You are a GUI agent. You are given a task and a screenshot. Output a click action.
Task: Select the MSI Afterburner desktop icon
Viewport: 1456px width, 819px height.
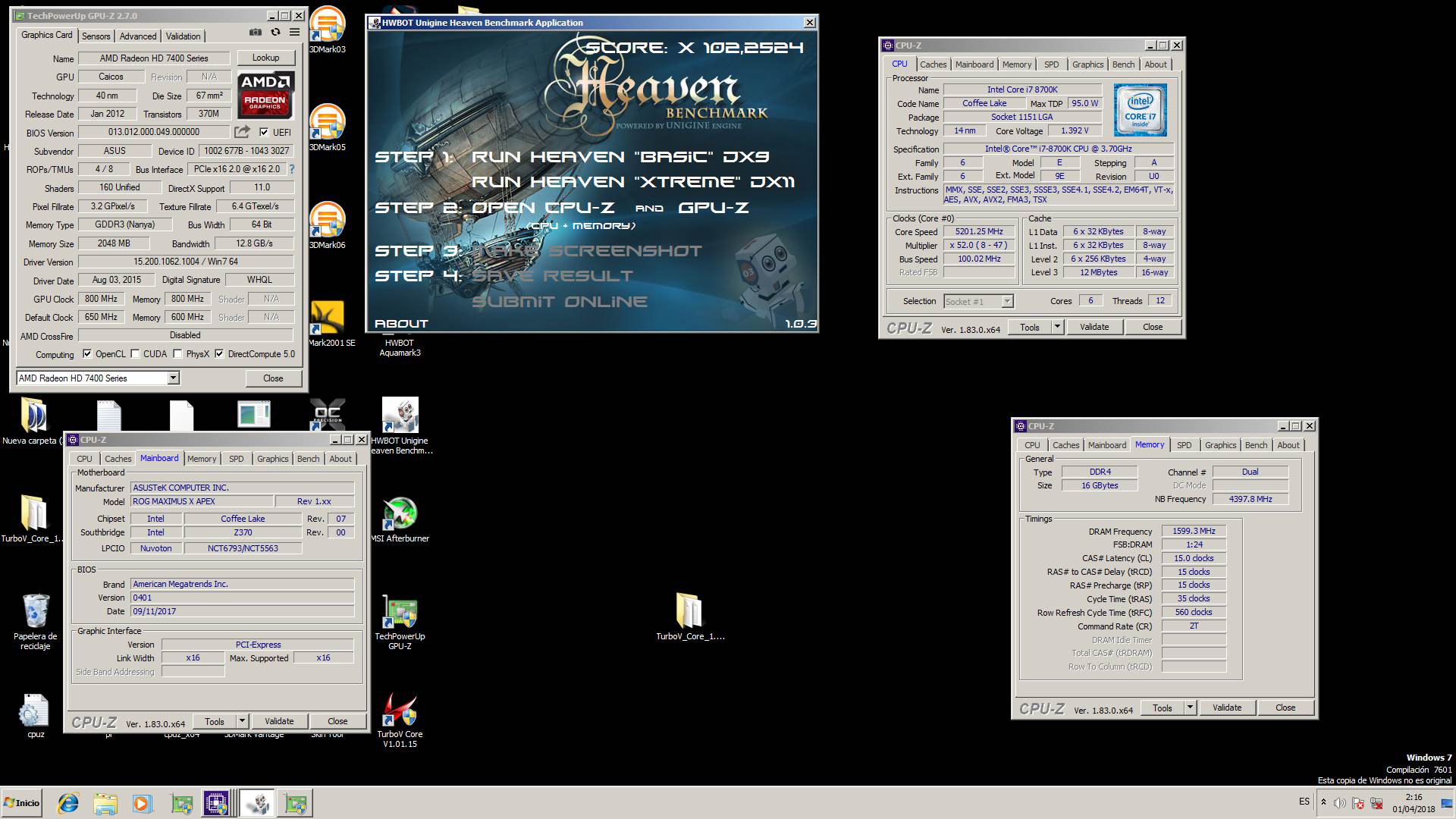[x=400, y=519]
